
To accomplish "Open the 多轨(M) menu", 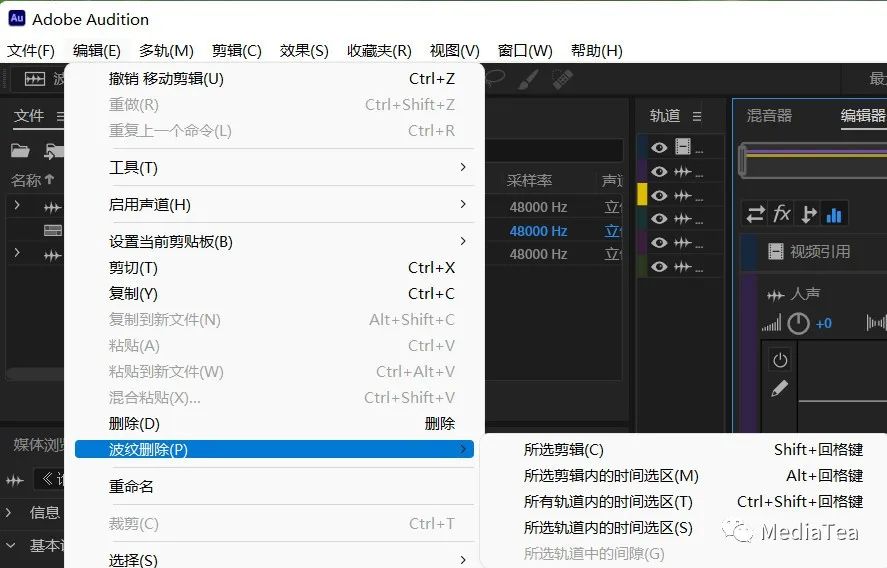I will click(166, 51).
